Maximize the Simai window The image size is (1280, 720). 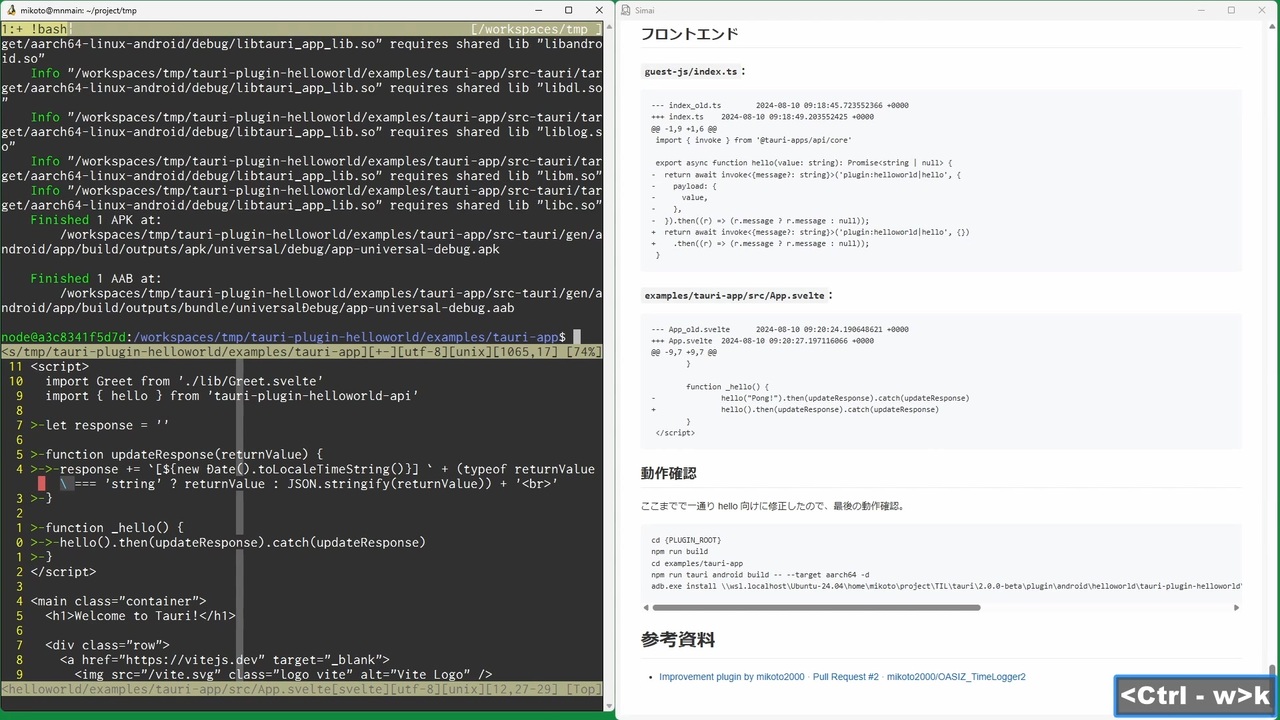(x=1231, y=10)
